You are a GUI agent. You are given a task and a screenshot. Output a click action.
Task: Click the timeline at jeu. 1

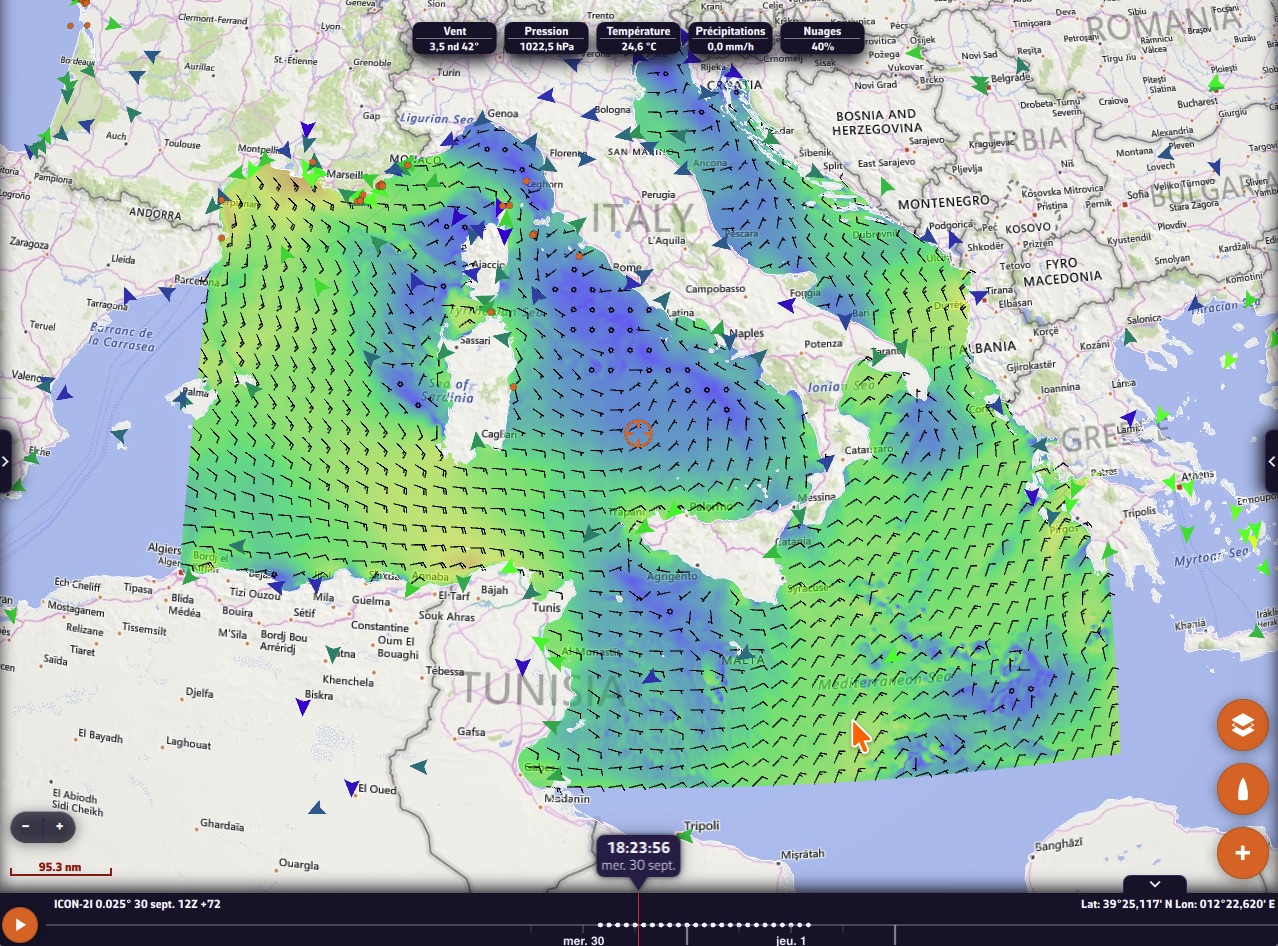click(x=790, y=940)
